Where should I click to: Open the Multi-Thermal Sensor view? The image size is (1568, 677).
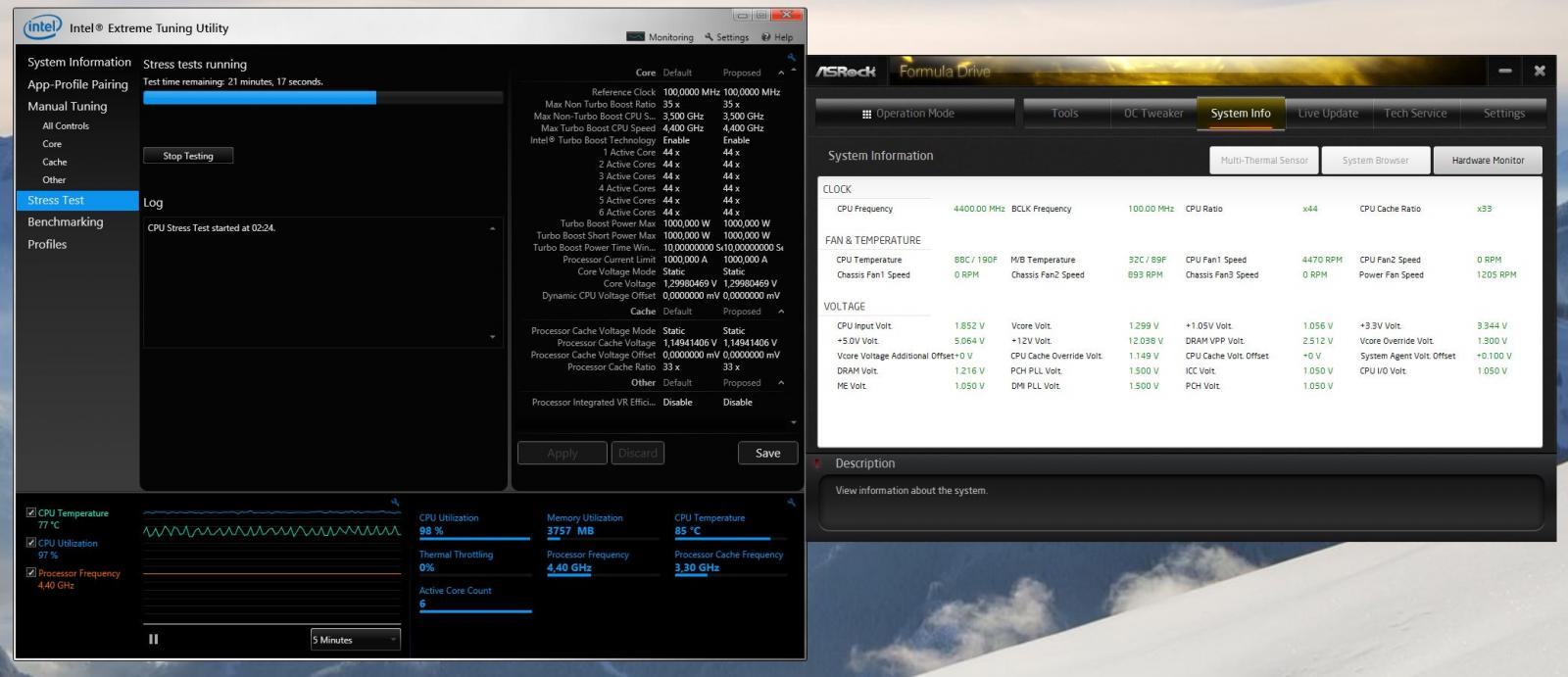(1264, 161)
